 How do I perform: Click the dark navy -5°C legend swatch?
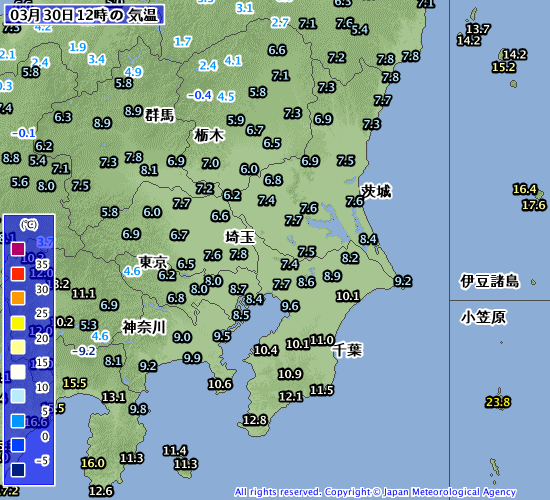18,470
